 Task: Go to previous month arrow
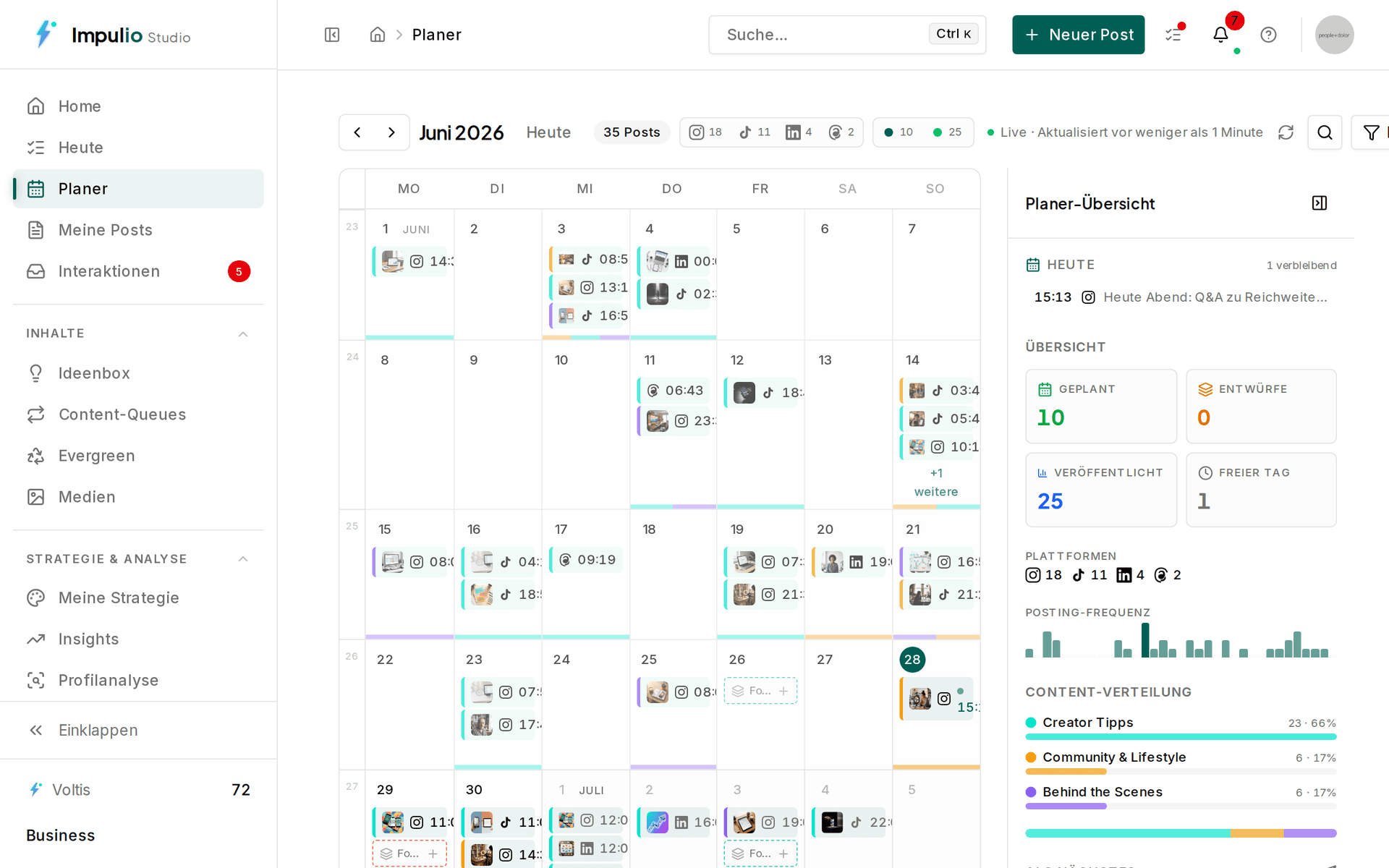357,132
